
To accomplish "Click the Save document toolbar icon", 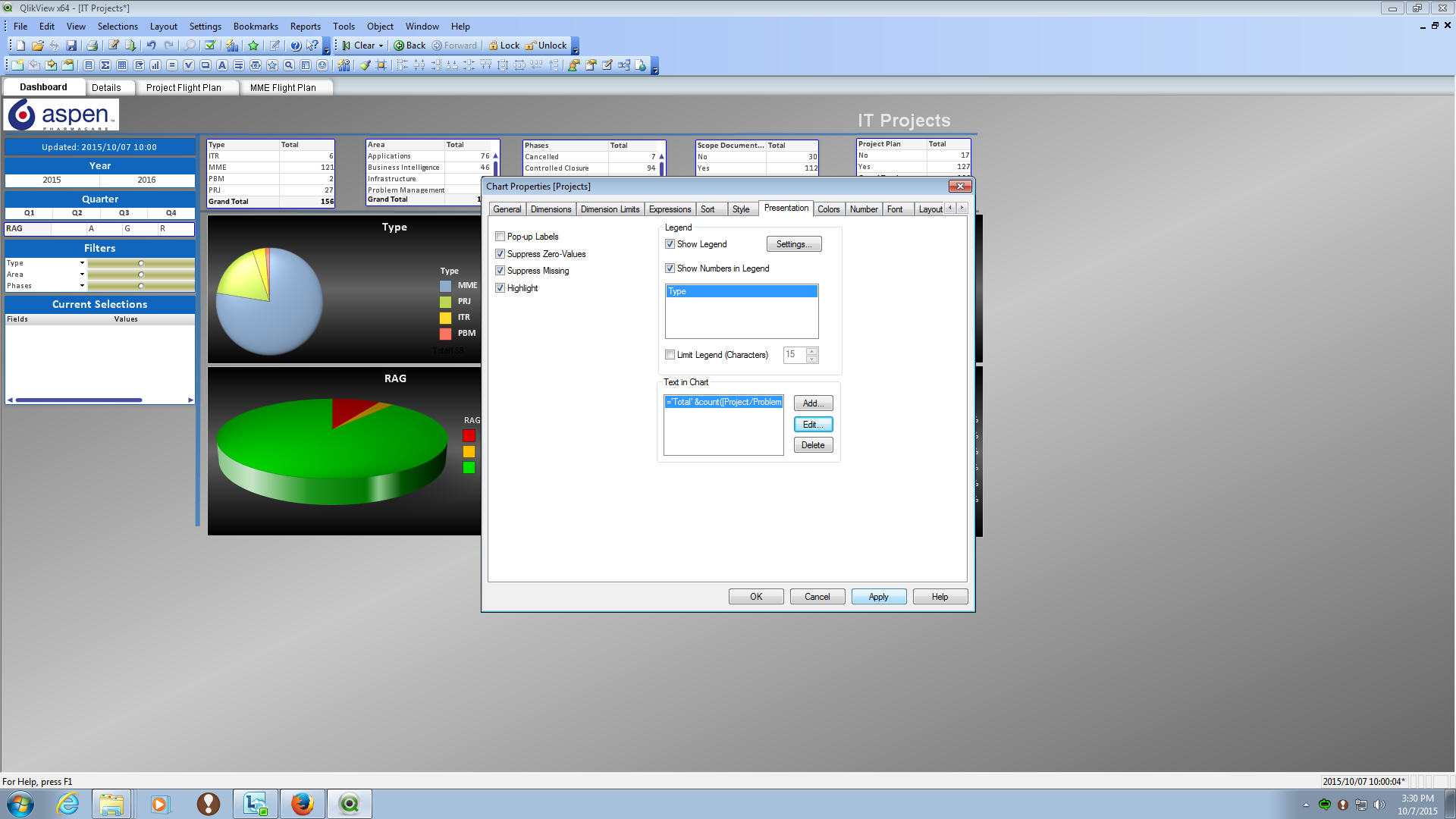I will pyautogui.click(x=71, y=45).
